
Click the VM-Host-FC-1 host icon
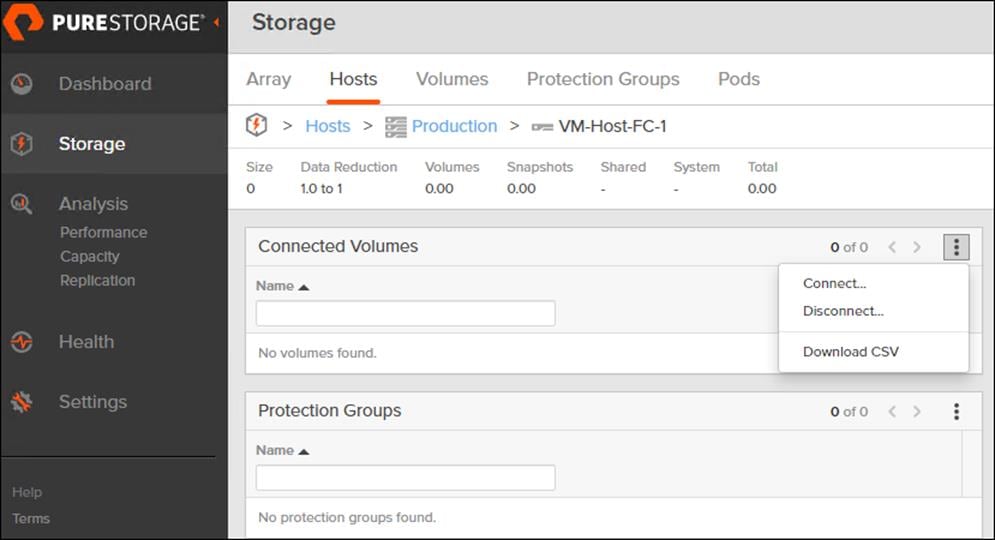pos(542,128)
